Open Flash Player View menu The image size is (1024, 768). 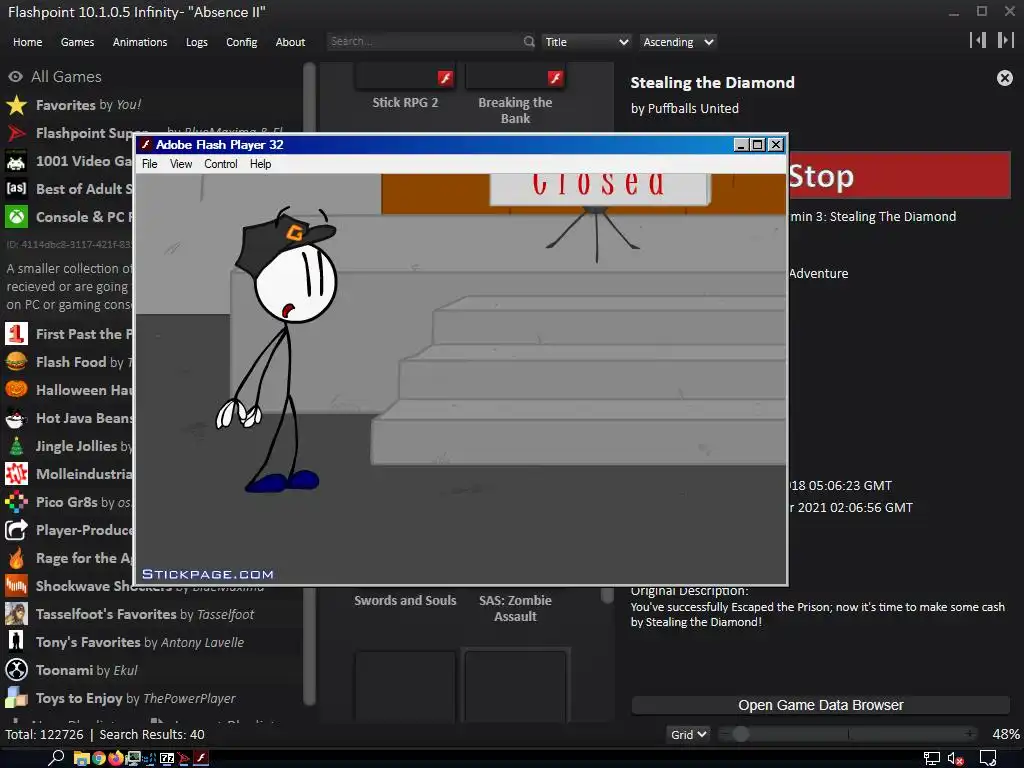[x=181, y=164]
